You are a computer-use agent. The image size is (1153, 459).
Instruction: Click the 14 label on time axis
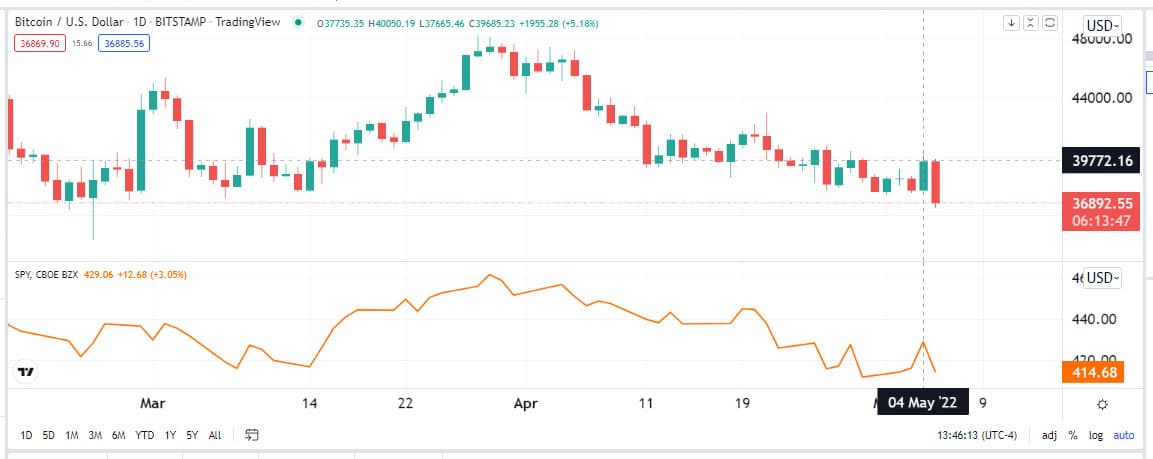(310, 403)
